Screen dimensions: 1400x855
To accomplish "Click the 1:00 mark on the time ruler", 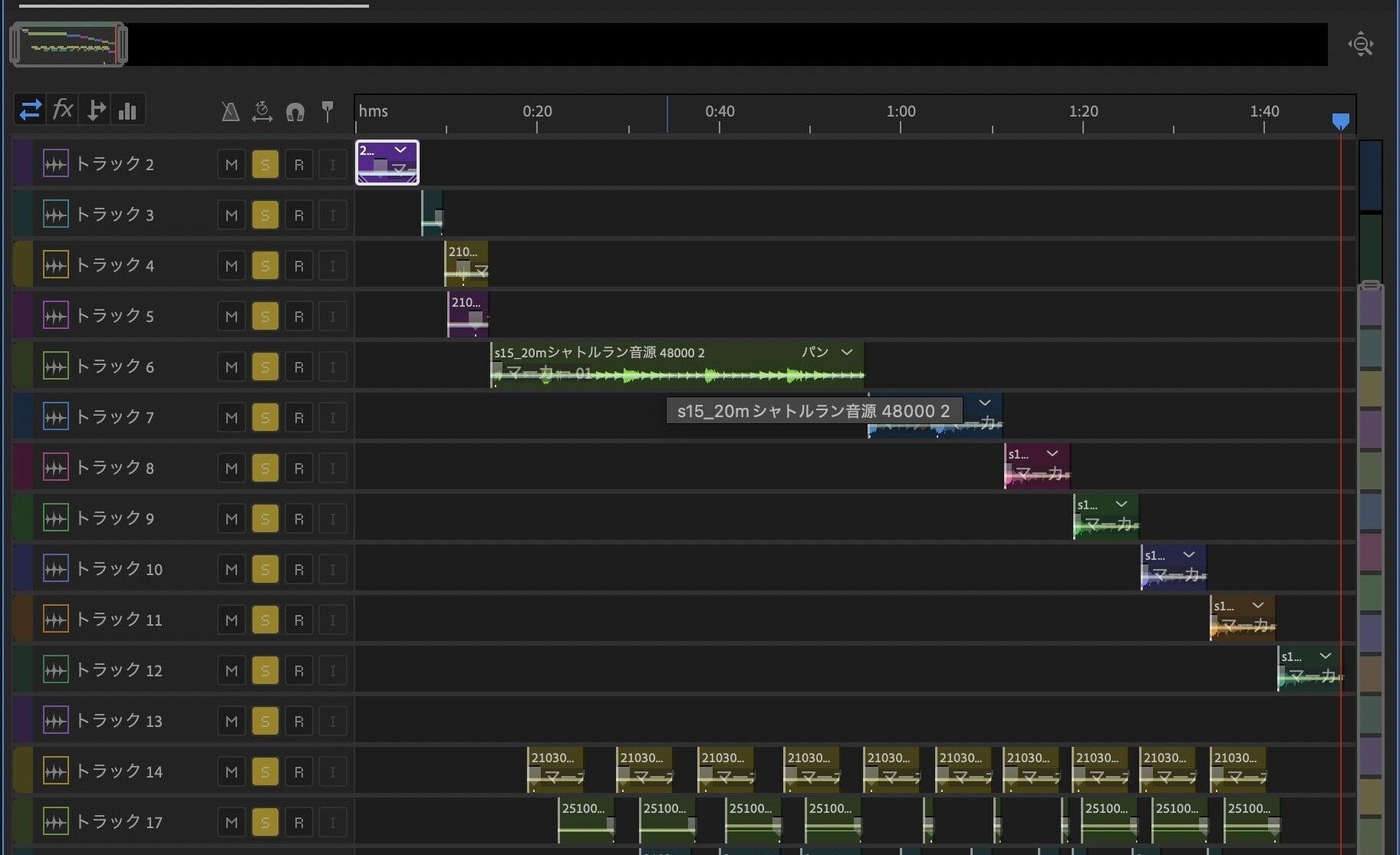I will tap(901, 112).
